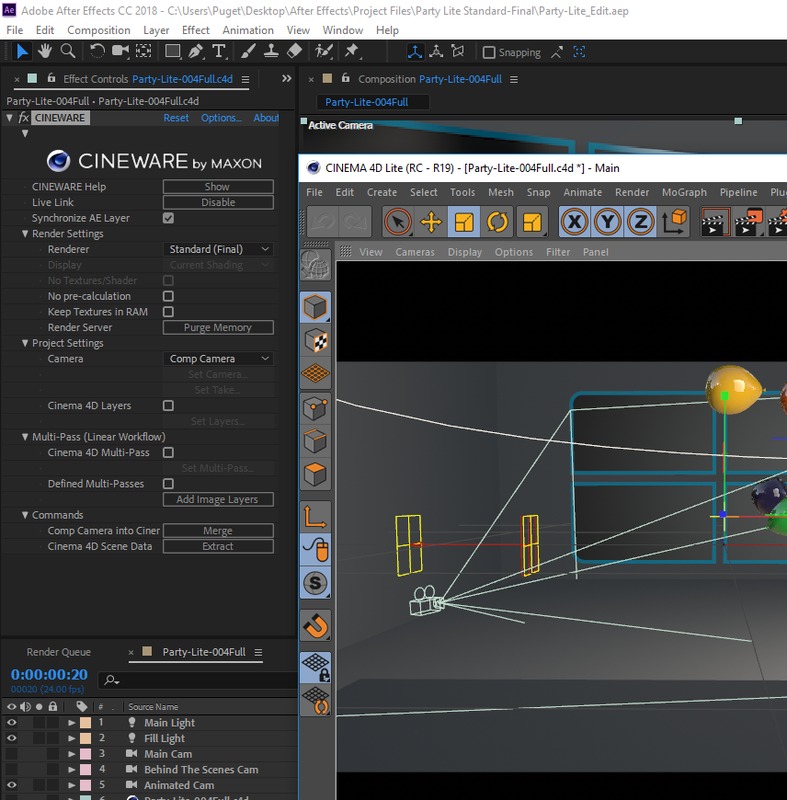Collapse the Render Settings section
Screen dimensions: 787x800
[25, 234]
